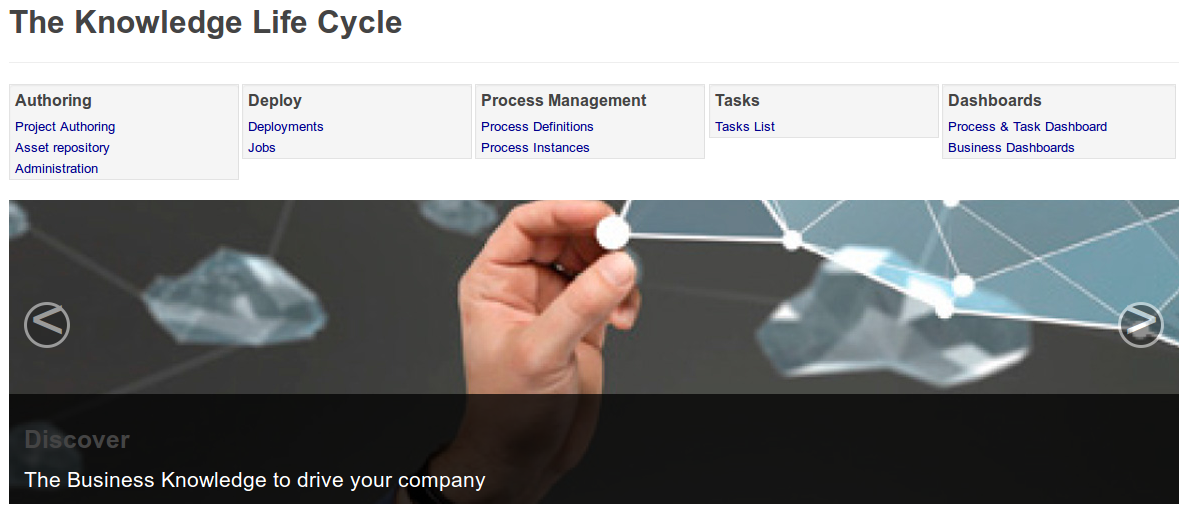Click the Tasks section heading
The image size is (1189, 514).
[737, 101]
